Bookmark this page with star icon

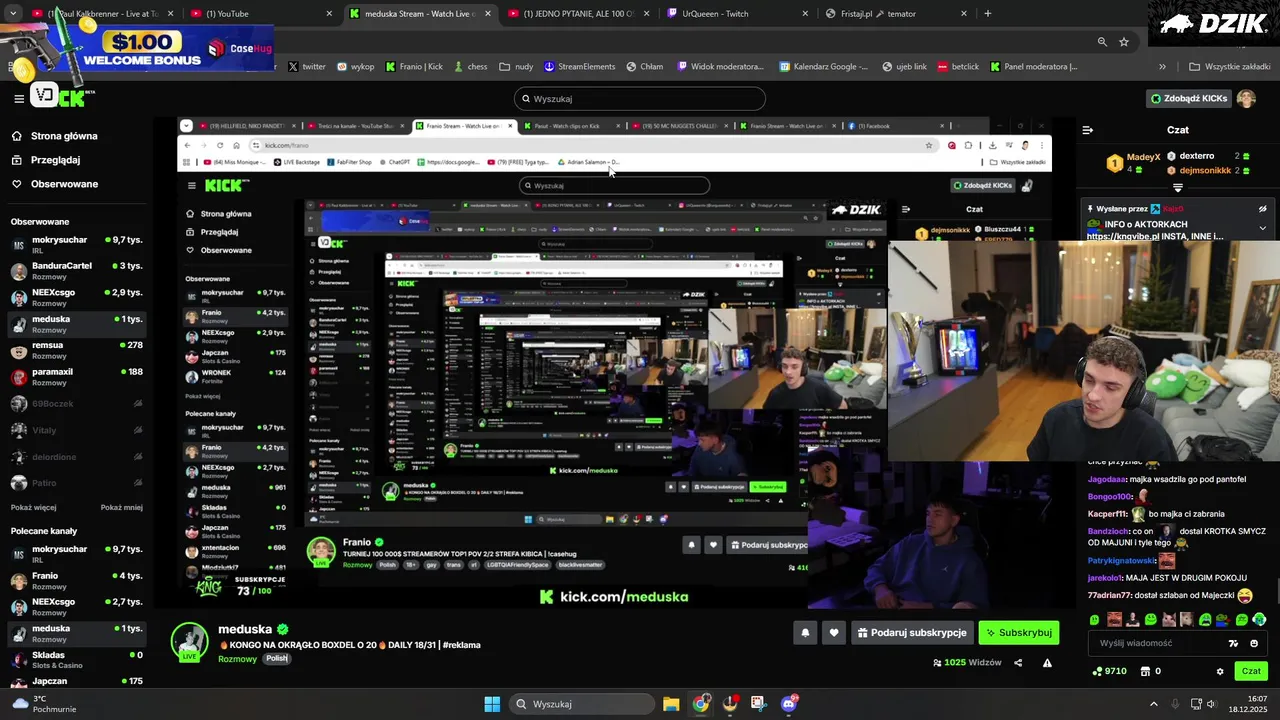(1124, 42)
